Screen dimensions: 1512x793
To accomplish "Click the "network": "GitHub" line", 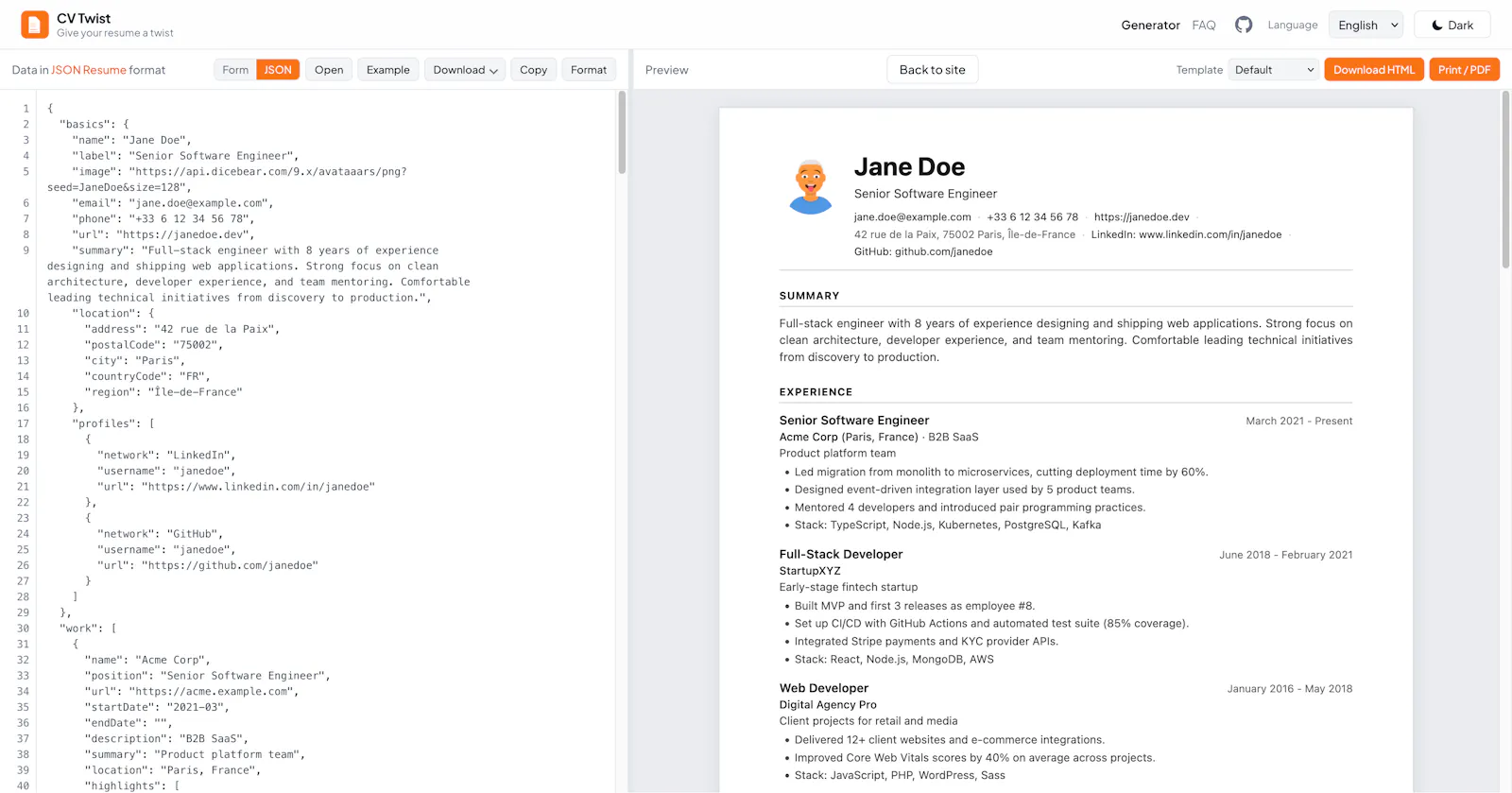I will [160, 534].
